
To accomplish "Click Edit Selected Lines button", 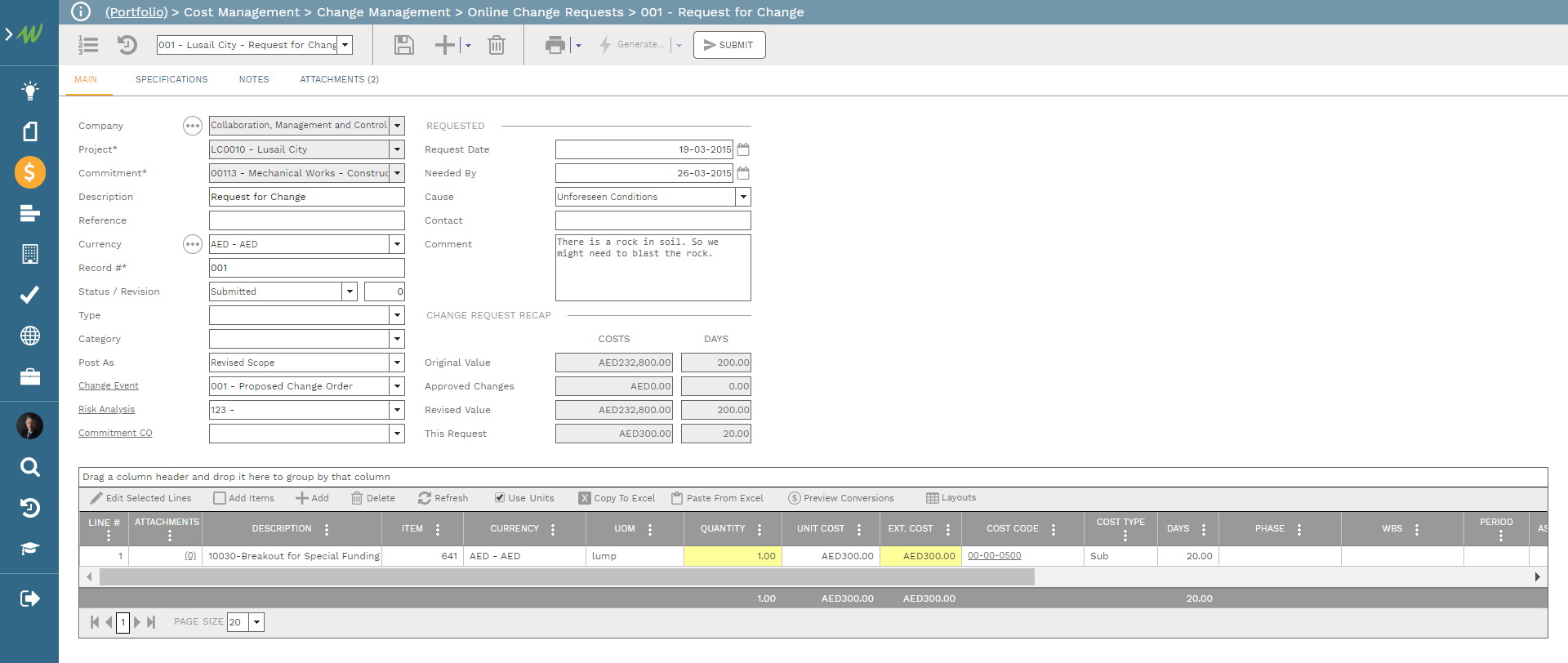I will click(x=140, y=498).
